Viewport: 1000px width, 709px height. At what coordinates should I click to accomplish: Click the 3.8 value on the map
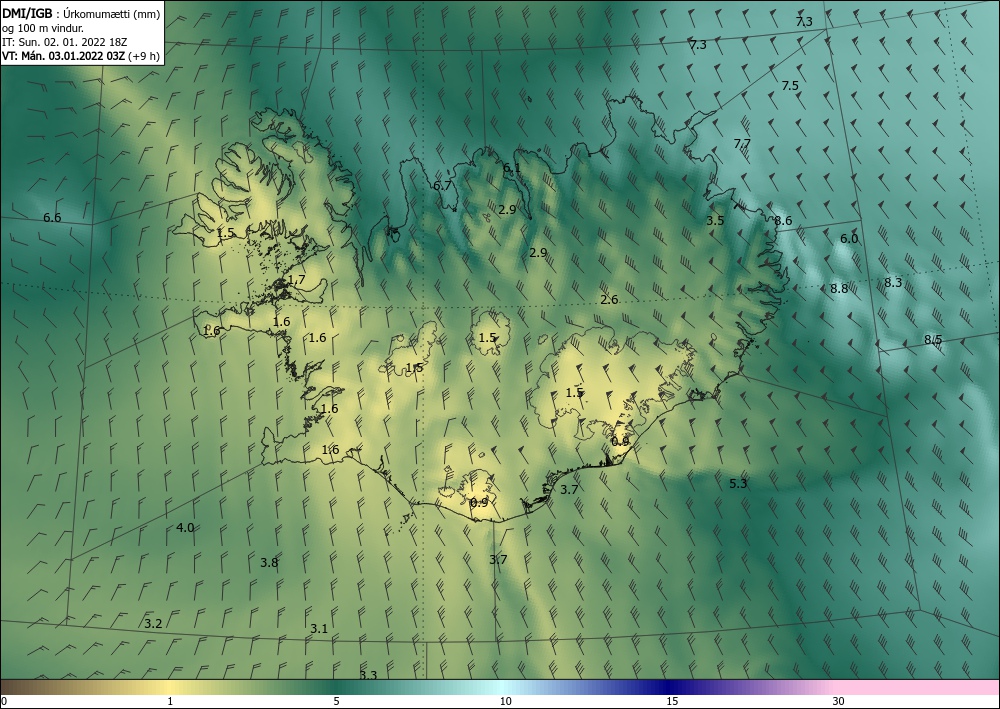[269, 563]
